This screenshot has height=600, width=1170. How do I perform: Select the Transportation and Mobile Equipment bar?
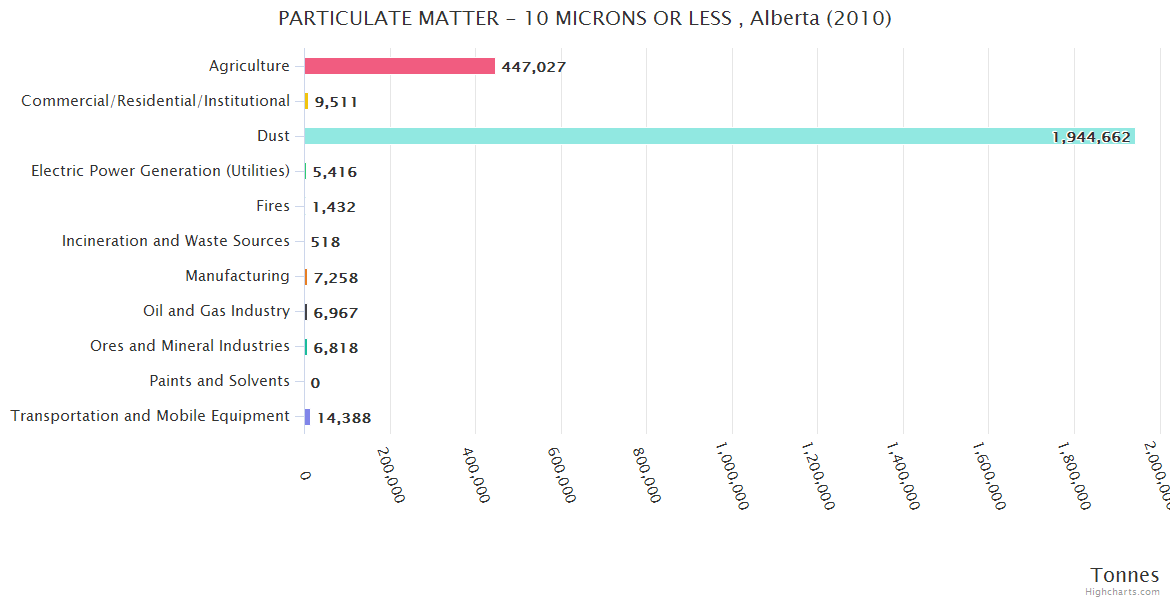pyautogui.click(x=308, y=417)
